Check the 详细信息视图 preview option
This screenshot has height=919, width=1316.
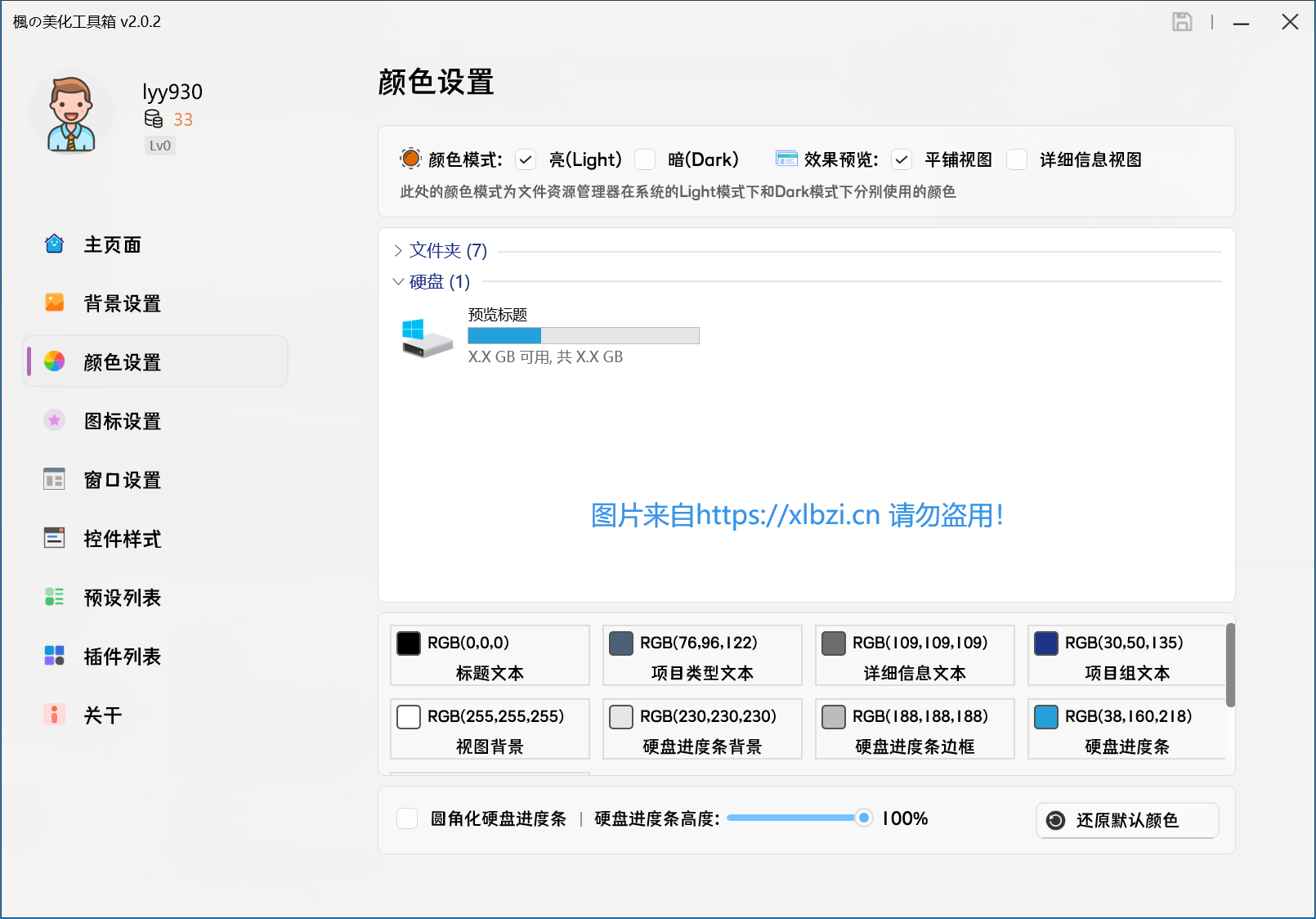pyautogui.click(x=1017, y=159)
